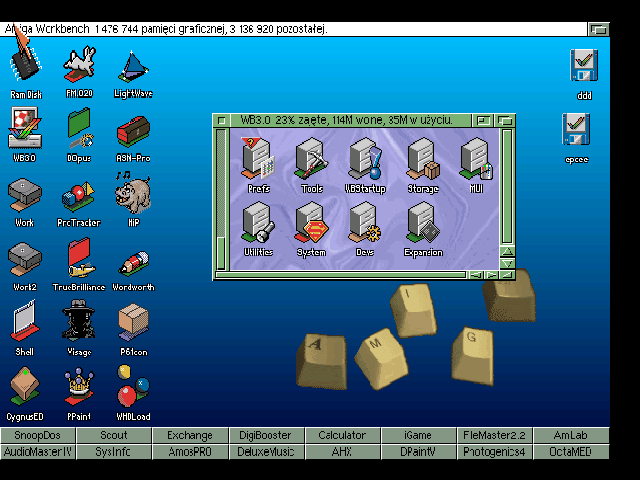Launch FileMaster2.2 from the dock
Image resolution: width=640 pixels, height=480 pixels.
(x=494, y=435)
